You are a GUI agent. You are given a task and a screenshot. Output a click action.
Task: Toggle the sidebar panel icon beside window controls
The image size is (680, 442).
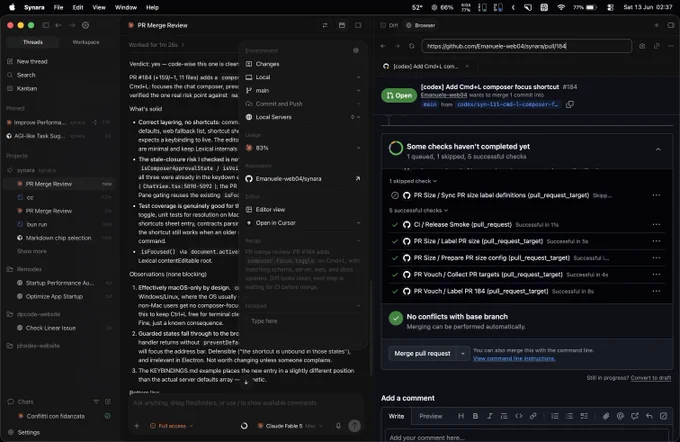[46, 25]
